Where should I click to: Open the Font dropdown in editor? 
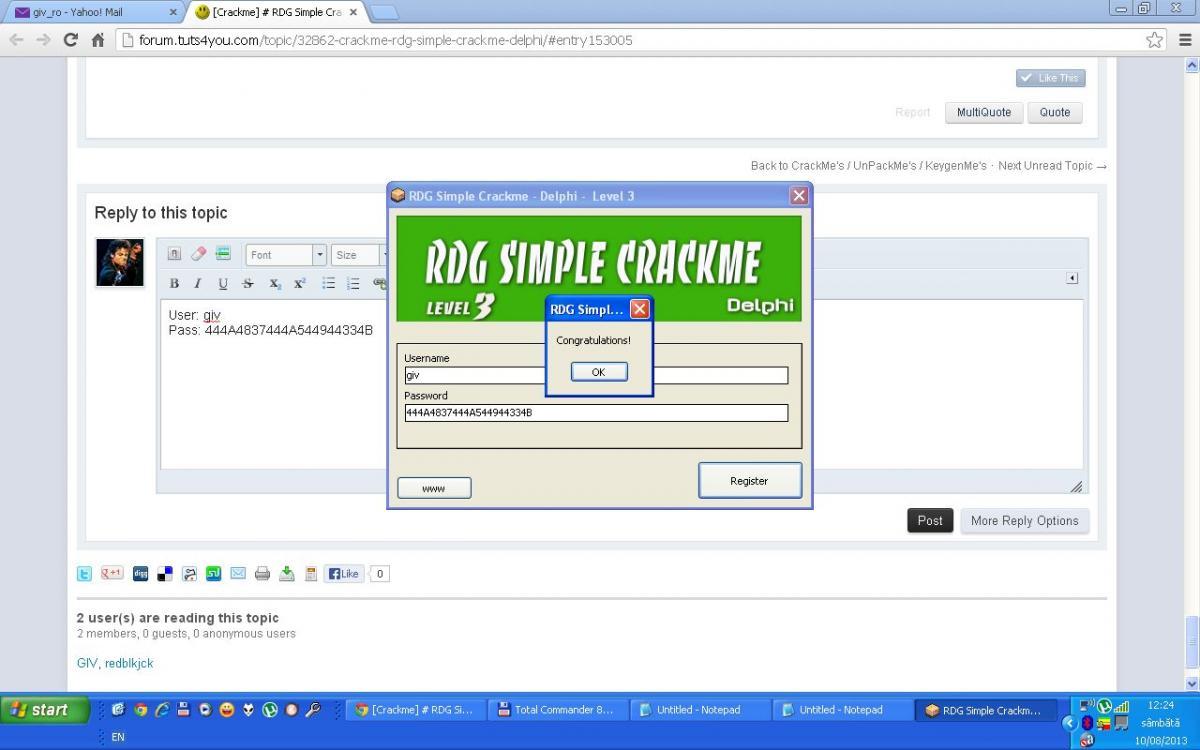pyautogui.click(x=286, y=255)
